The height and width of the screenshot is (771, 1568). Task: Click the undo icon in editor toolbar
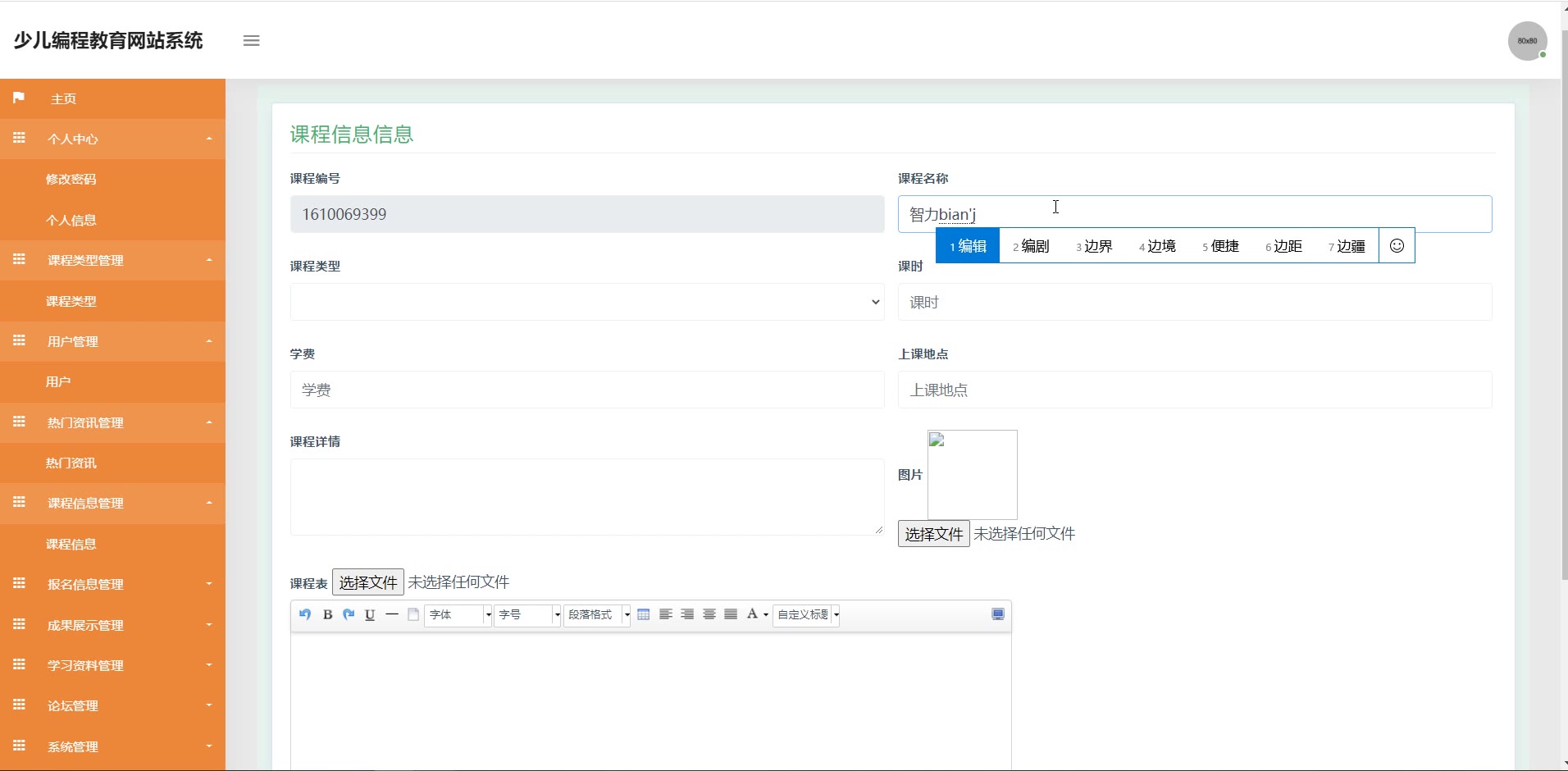click(x=305, y=614)
